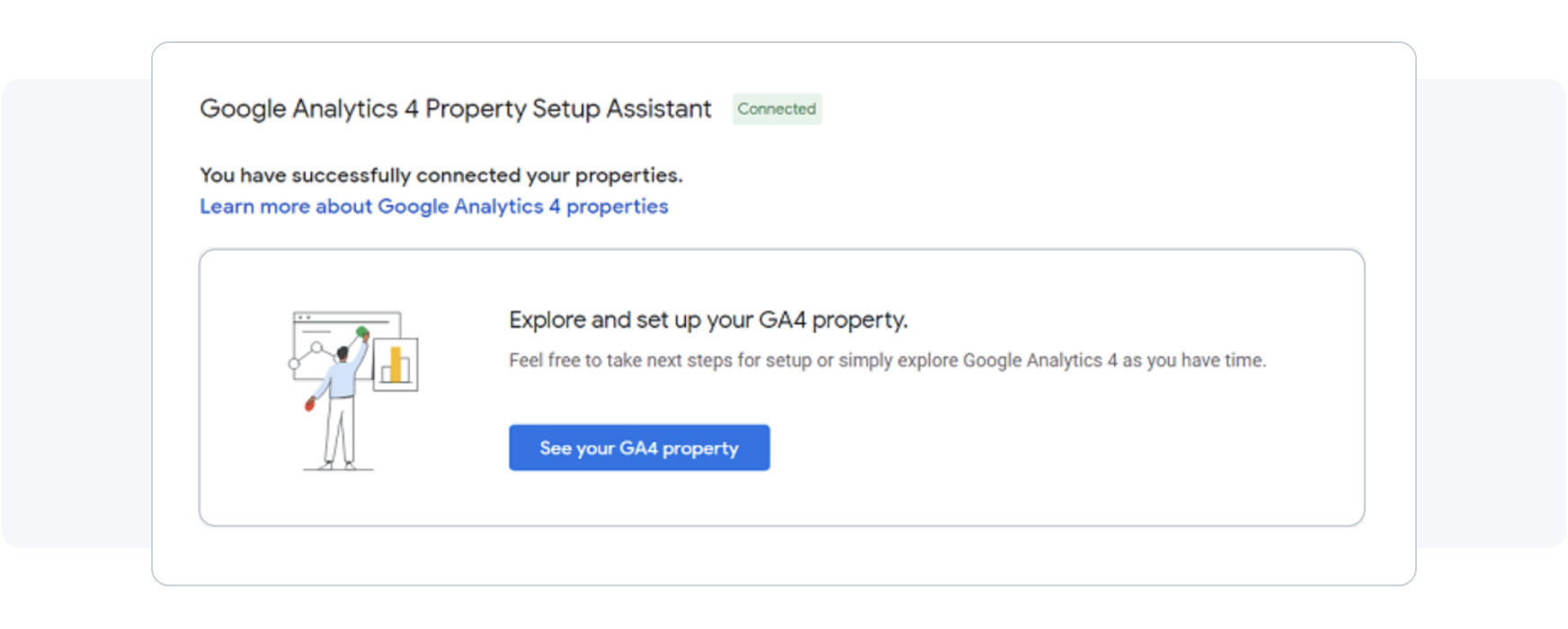This screenshot has width=1568, height=629.
Task: Click "You have successfully connected your properties" message
Action: click(441, 175)
